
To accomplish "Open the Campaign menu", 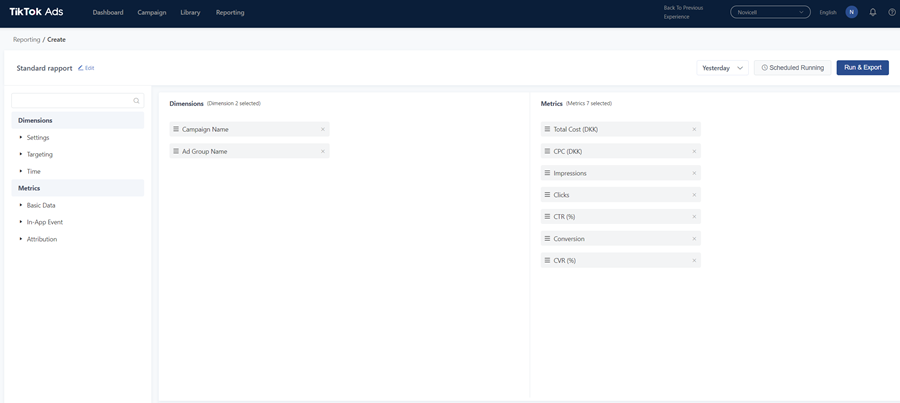I will click(152, 12).
